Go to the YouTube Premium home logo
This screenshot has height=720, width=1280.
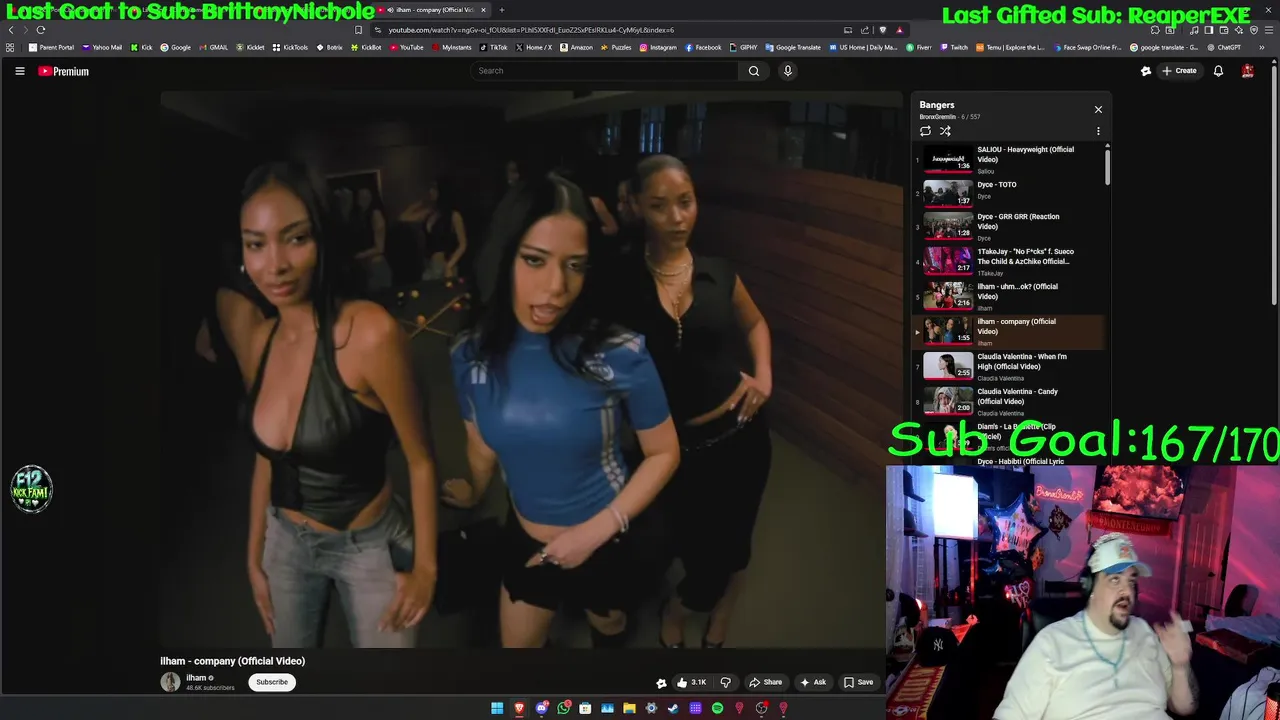pyautogui.click(x=64, y=71)
